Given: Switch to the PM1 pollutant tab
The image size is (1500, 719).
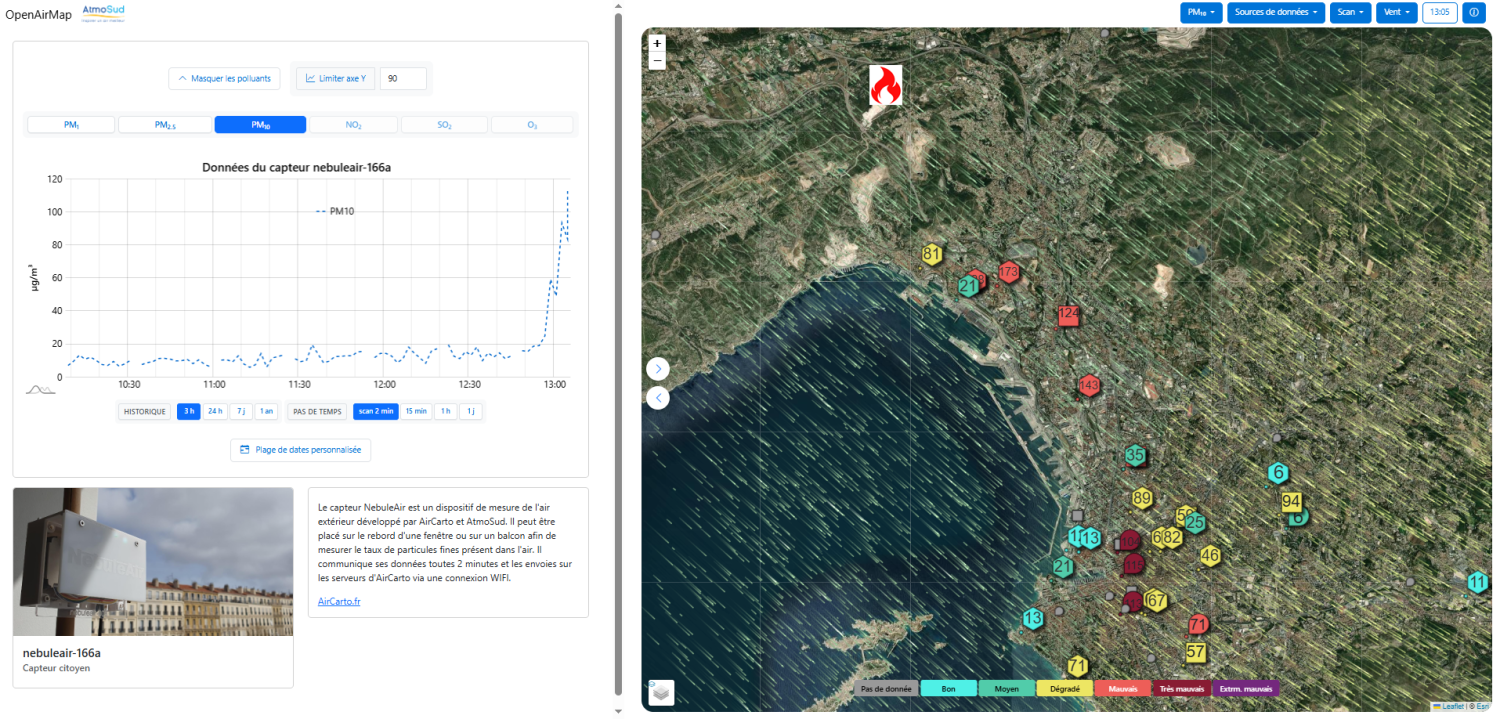Looking at the screenshot, I should [71, 125].
